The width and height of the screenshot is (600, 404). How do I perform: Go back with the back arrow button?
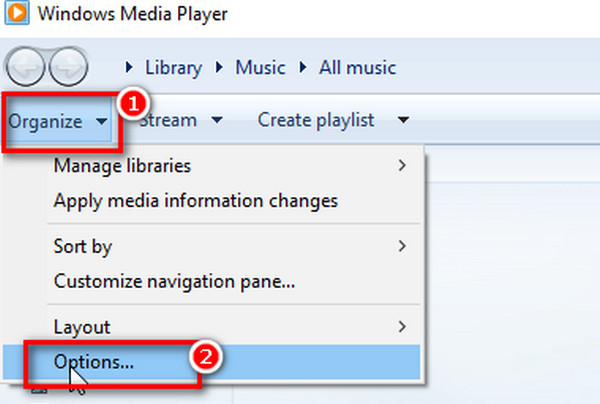25,67
